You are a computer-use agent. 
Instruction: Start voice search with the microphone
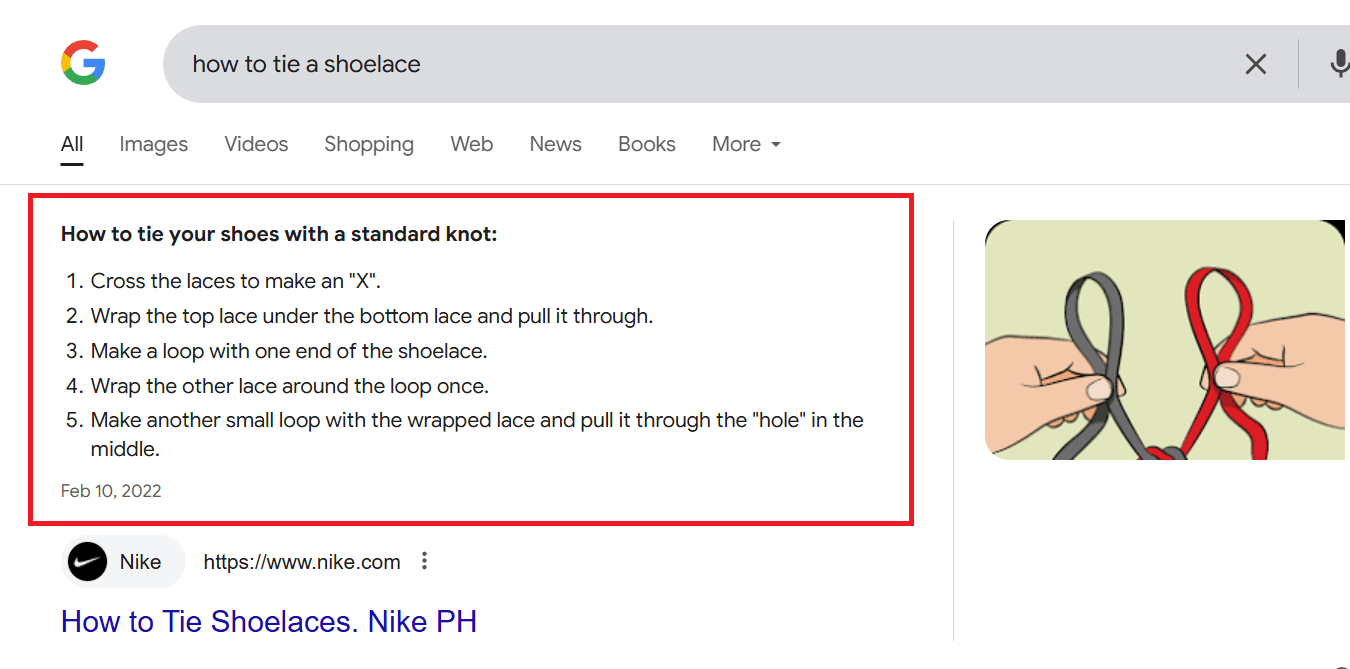click(1338, 64)
